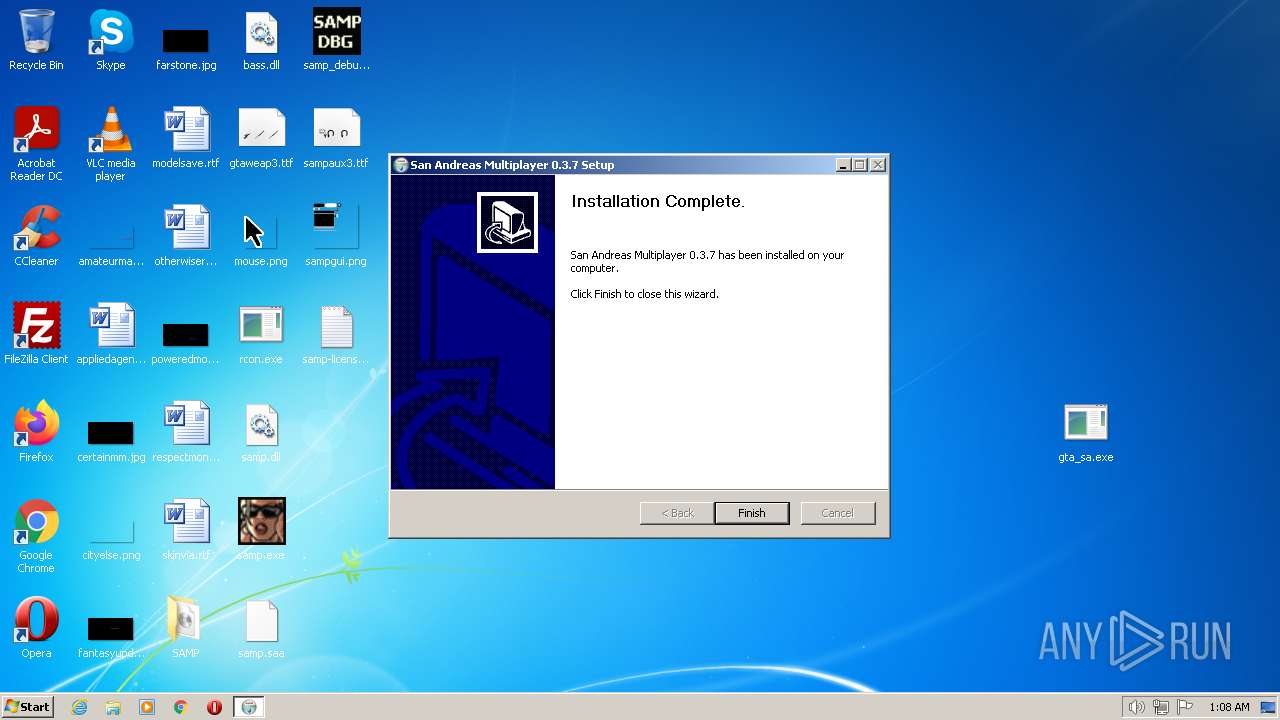Switch to the setup wizard taskbar button
This screenshot has height=720, width=1280.
coord(249,707)
